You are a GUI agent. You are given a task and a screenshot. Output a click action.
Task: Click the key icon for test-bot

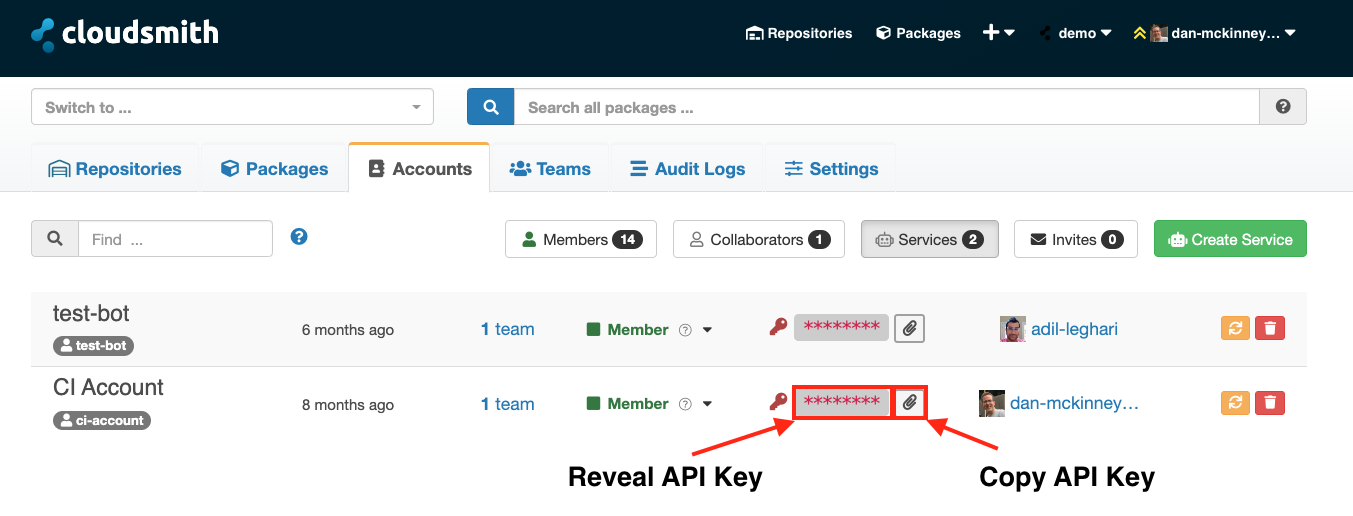tap(778, 327)
